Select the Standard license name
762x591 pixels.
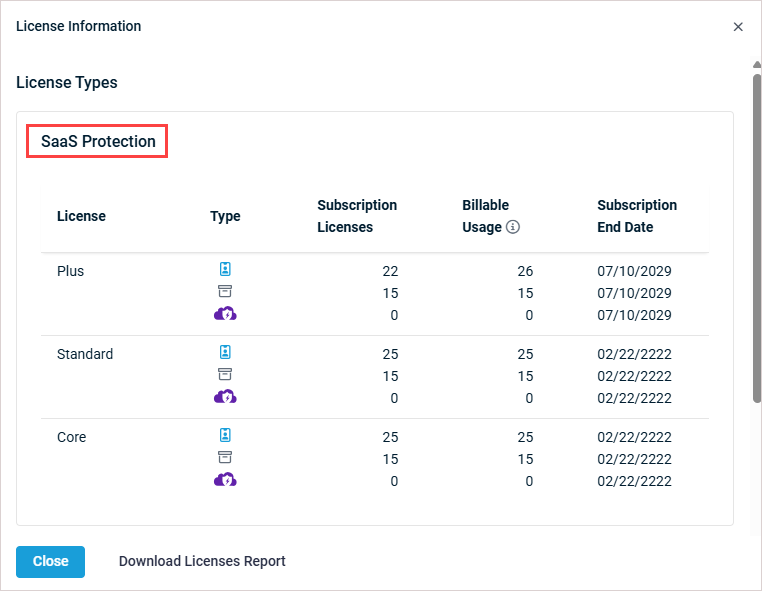tap(85, 354)
